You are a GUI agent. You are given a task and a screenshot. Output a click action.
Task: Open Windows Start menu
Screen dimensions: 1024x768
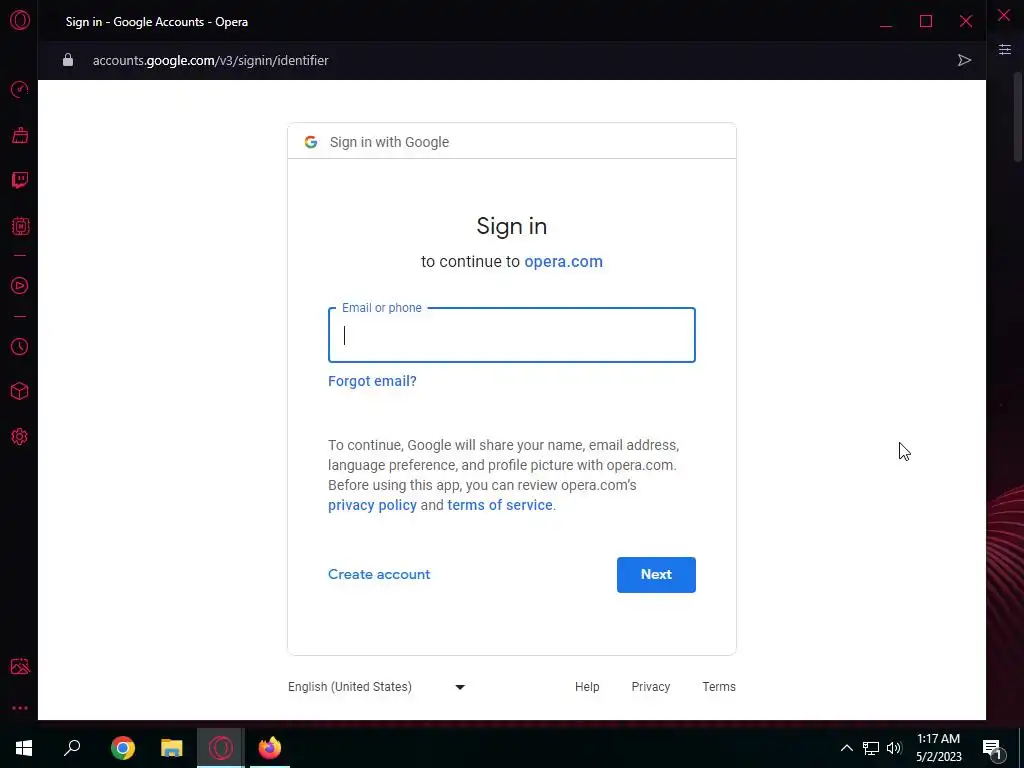(x=24, y=748)
